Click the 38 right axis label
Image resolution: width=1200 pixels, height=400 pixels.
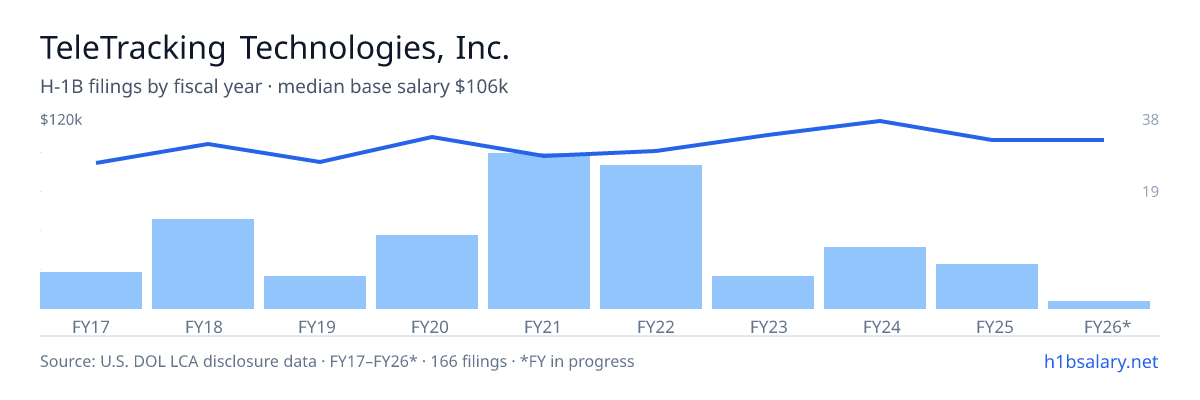coord(1150,120)
